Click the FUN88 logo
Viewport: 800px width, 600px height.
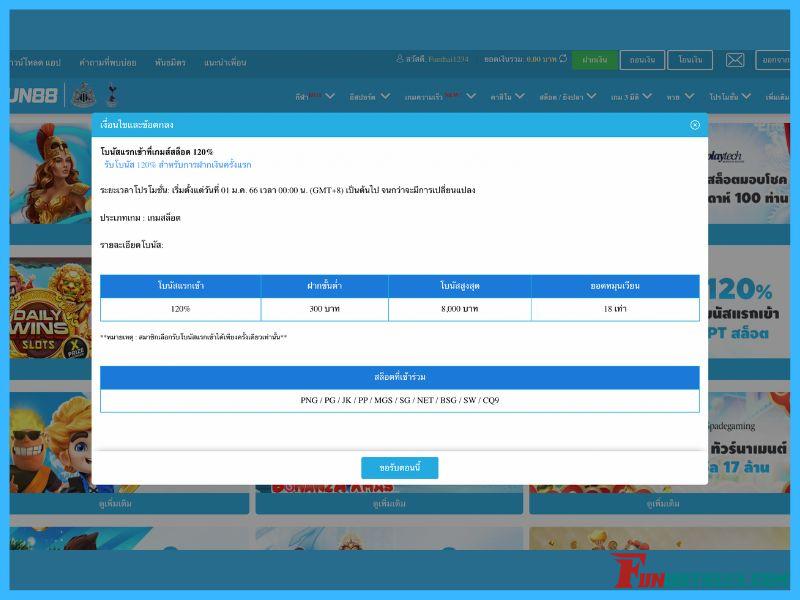[33, 95]
